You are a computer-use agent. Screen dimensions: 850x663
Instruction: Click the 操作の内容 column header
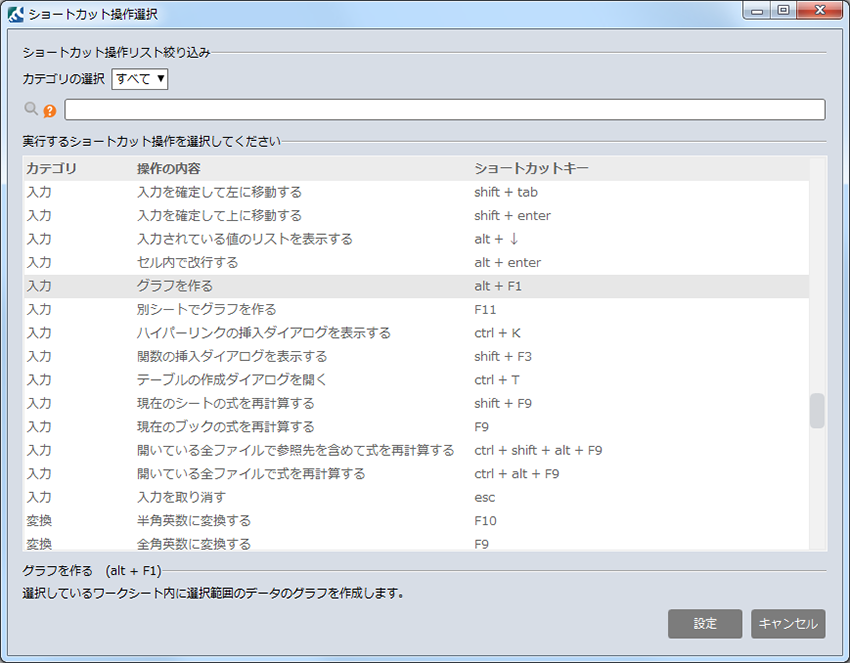pyautogui.click(x=169, y=169)
